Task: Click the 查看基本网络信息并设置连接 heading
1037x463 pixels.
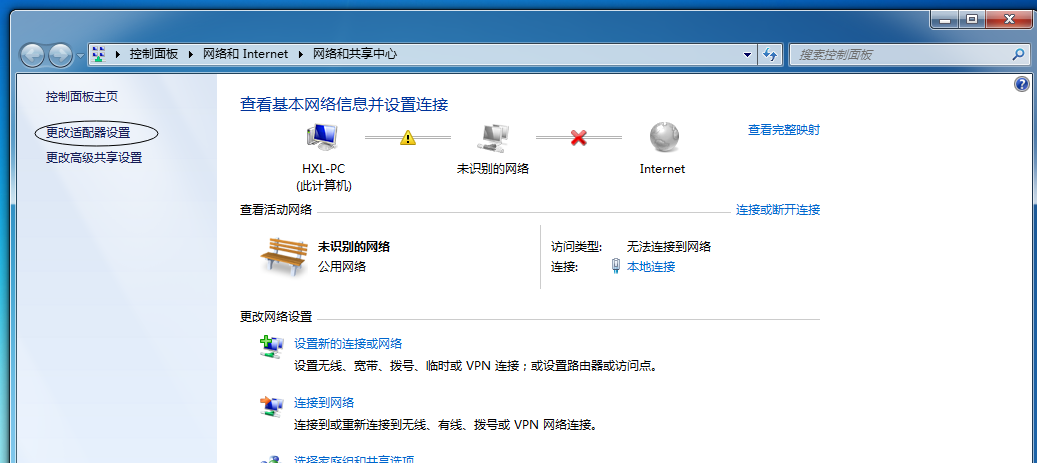Action: pyautogui.click(x=344, y=105)
